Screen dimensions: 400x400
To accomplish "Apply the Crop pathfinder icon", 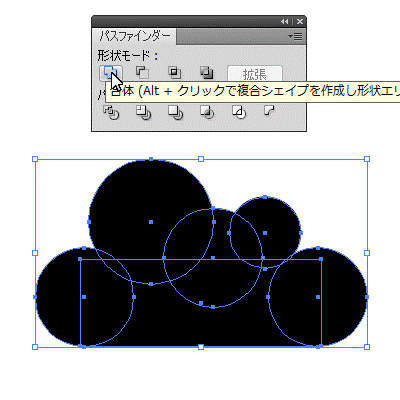I will point(207,112).
